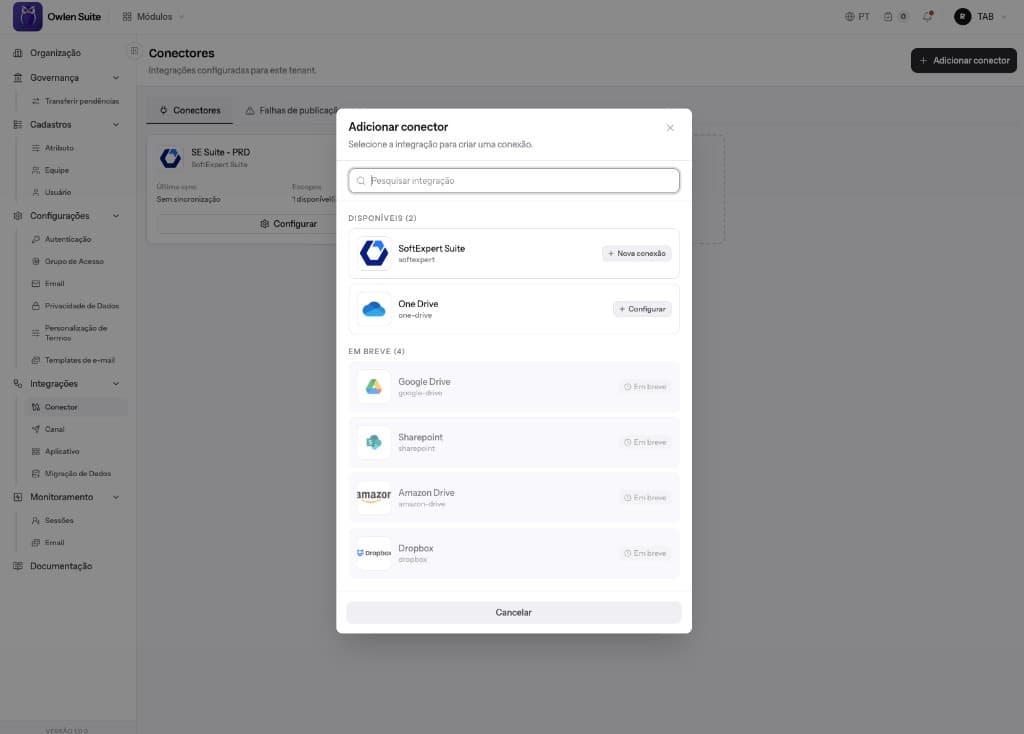
Task: Click the user avatar circle
Action: [x=962, y=16]
